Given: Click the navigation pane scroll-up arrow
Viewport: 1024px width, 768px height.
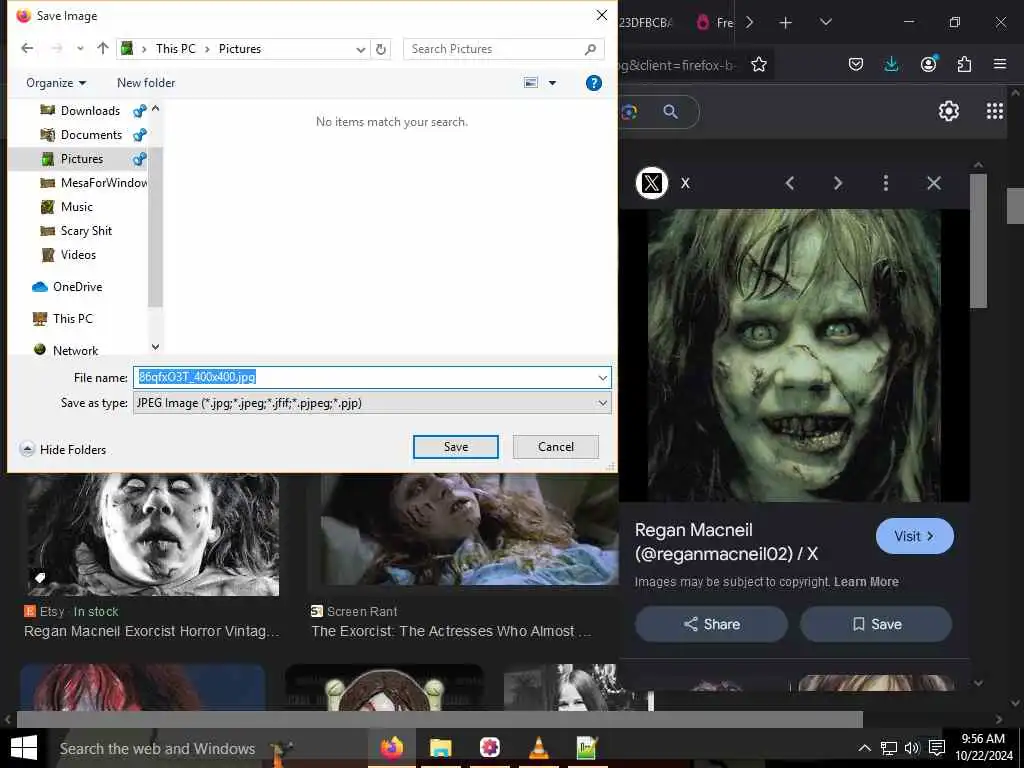Looking at the screenshot, I should coord(155,108).
